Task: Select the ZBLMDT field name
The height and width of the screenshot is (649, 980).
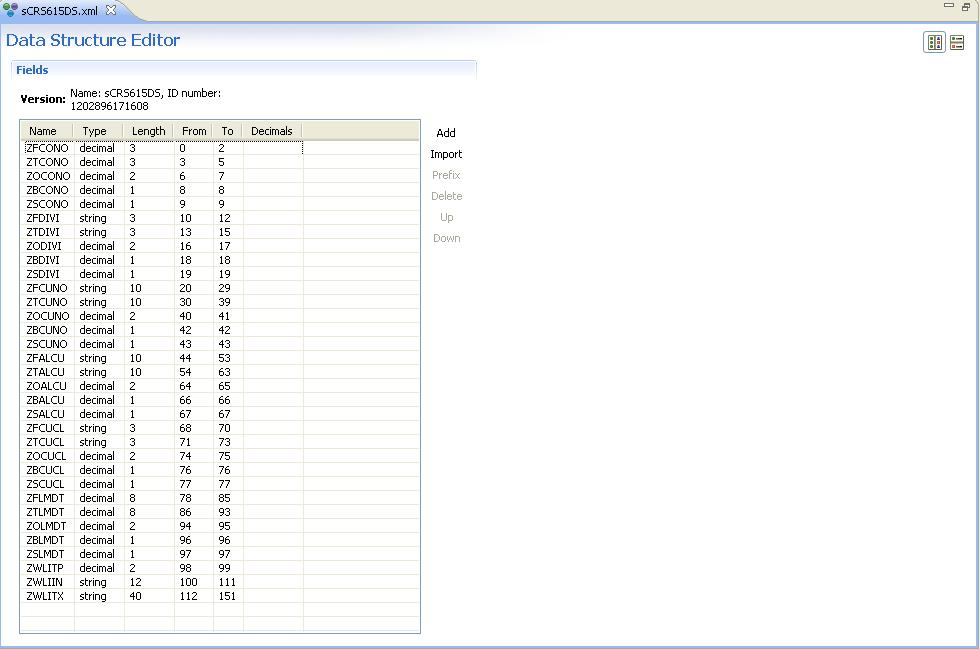Action: click(x=45, y=540)
